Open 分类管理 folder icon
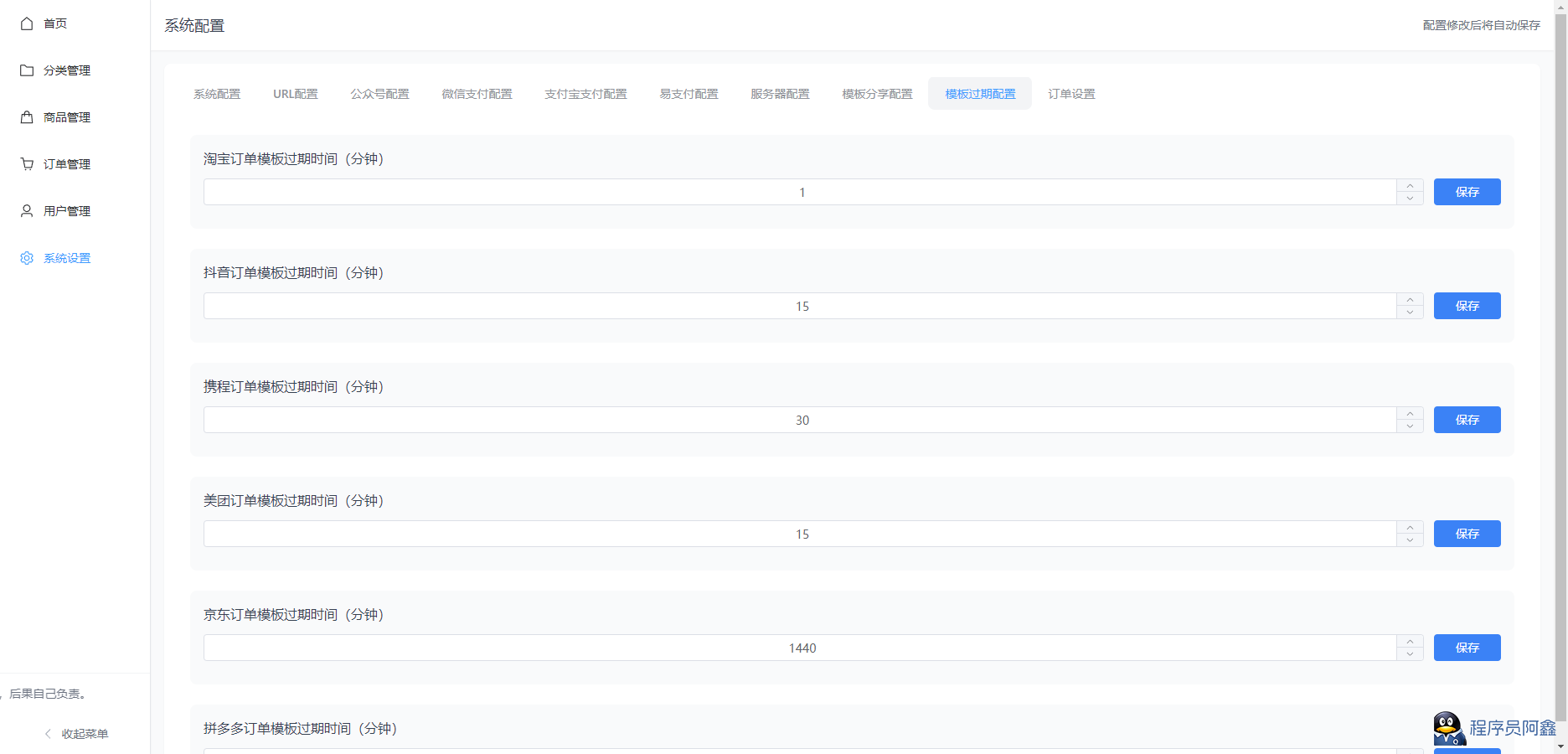The width and height of the screenshot is (1568, 754). tap(27, 70)
